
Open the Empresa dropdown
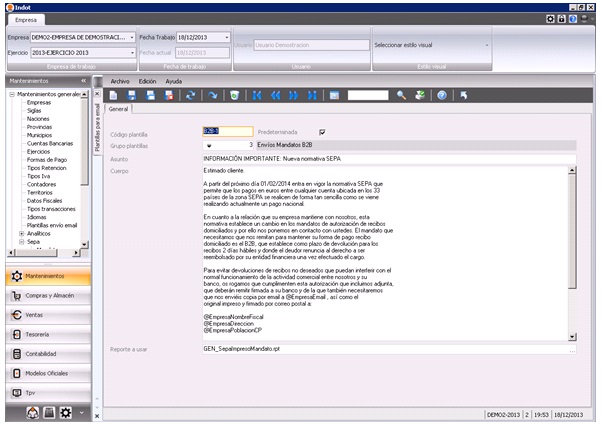[x=131, y=35]
